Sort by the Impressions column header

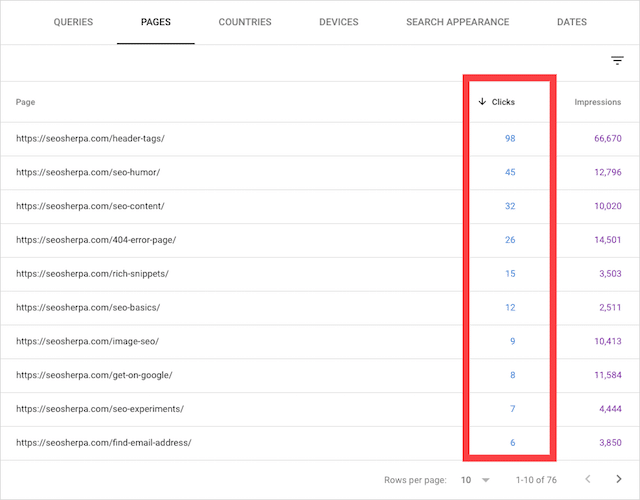598,102
